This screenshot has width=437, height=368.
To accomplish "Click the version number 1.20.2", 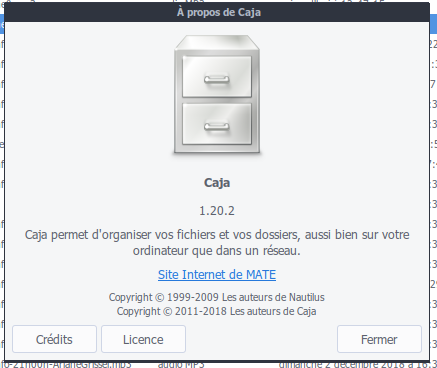I will pos(217,211).
